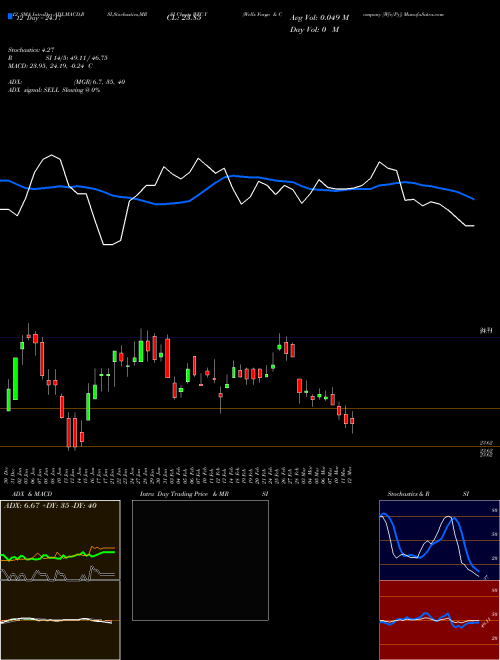
Task: Click the tallest green candle after 30 Dec
Action: coord(16,378)
